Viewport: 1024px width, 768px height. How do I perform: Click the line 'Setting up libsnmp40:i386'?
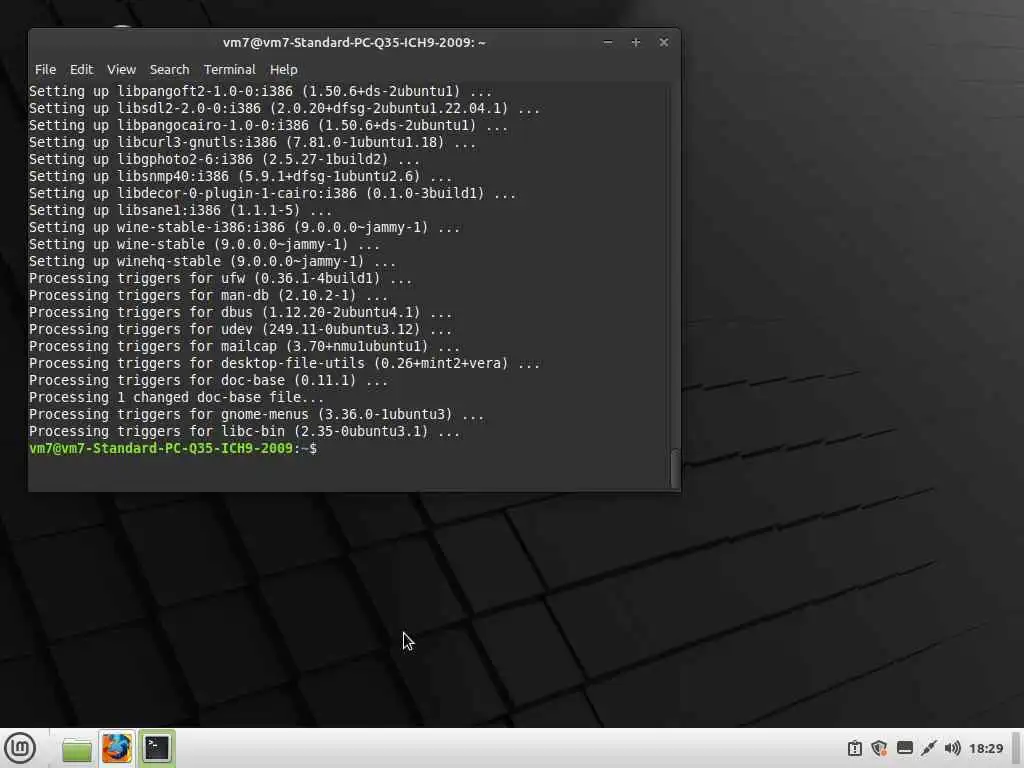click(240, 176)
